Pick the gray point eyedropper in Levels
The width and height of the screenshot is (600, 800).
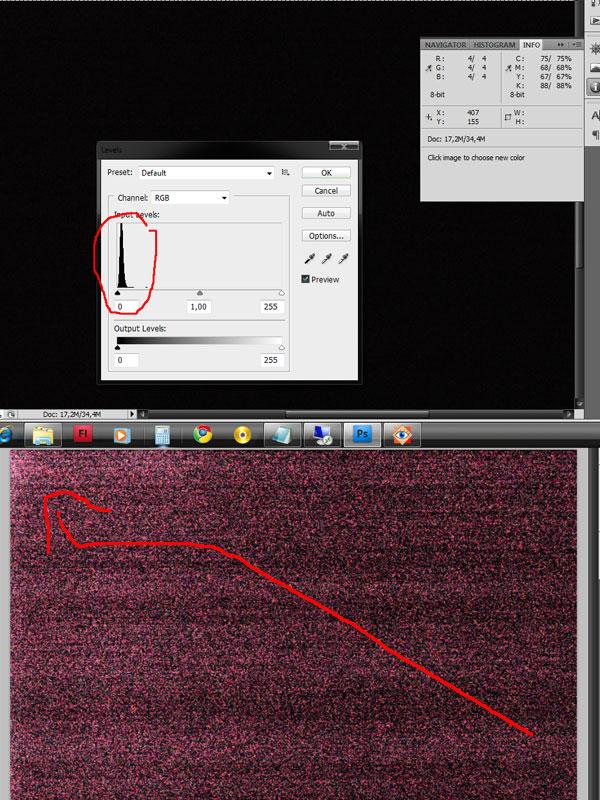(x=327, y=259)
